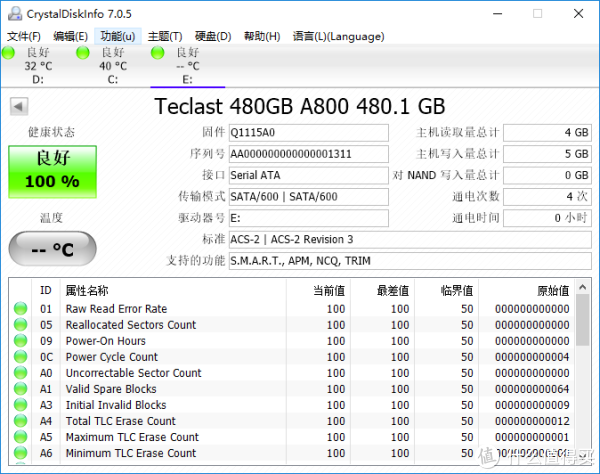Click the ID column header
600x474 pixels.
click(x=46, y=290)
